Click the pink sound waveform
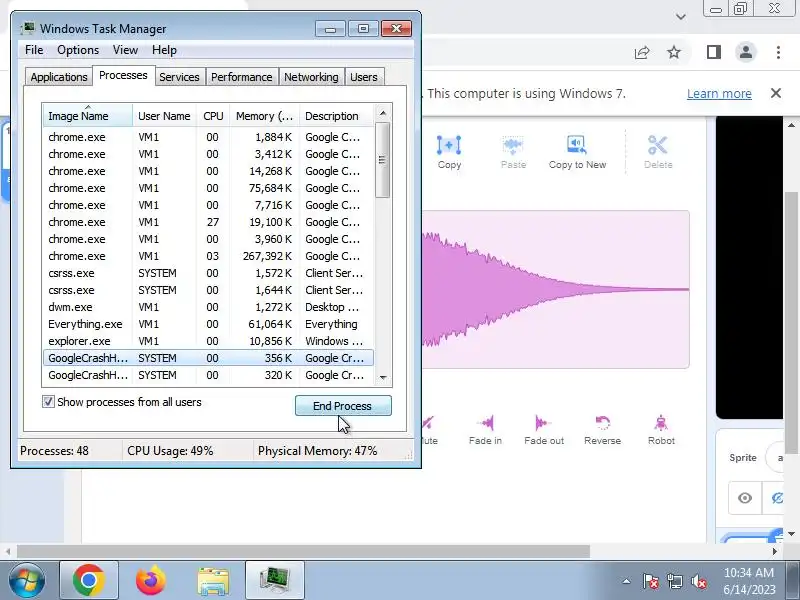Screen dimensions: 800x600 coord(555,289)
